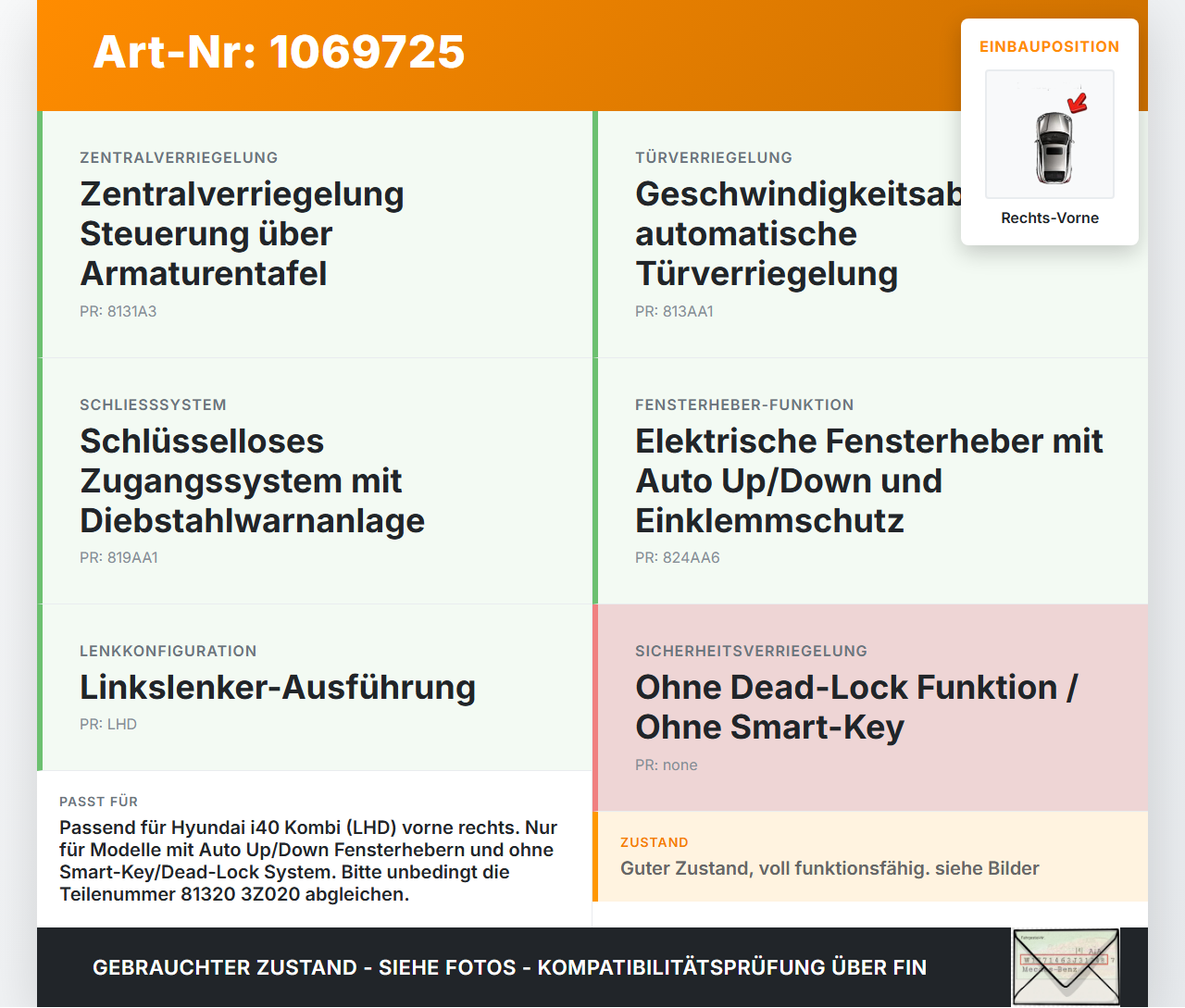The width and height of the screenshot is (1185, 1008).
Task: Click the PR: 8131A3 code
Action: pos(118,311)
